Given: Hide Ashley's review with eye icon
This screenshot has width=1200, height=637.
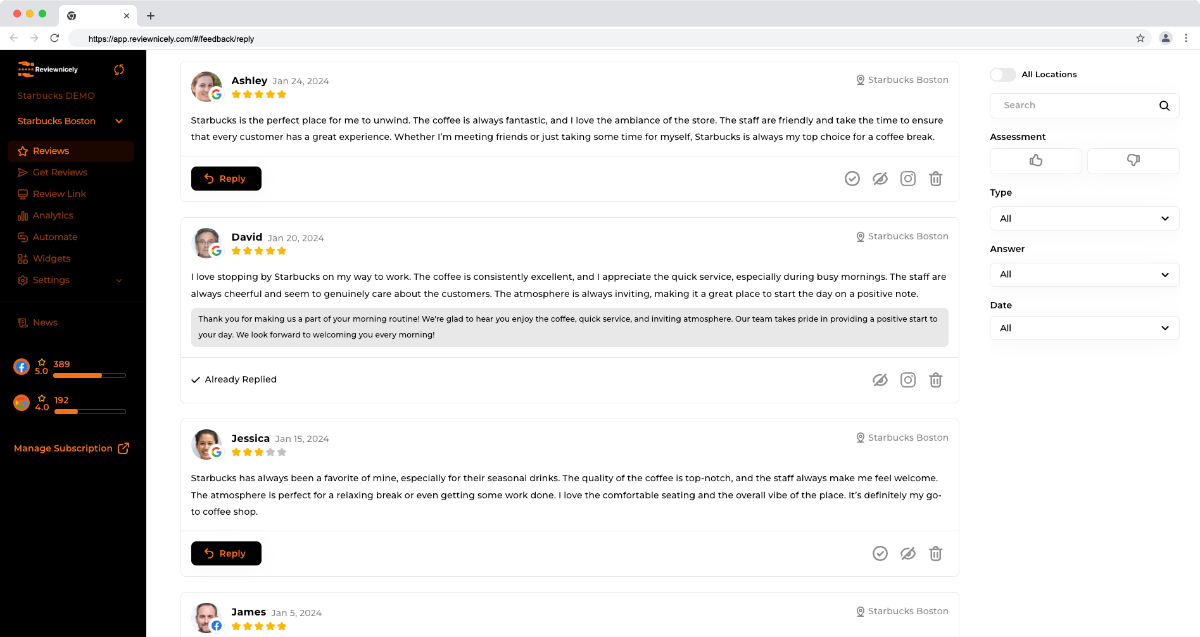Looking at the screenshot, I should (880, 178).
